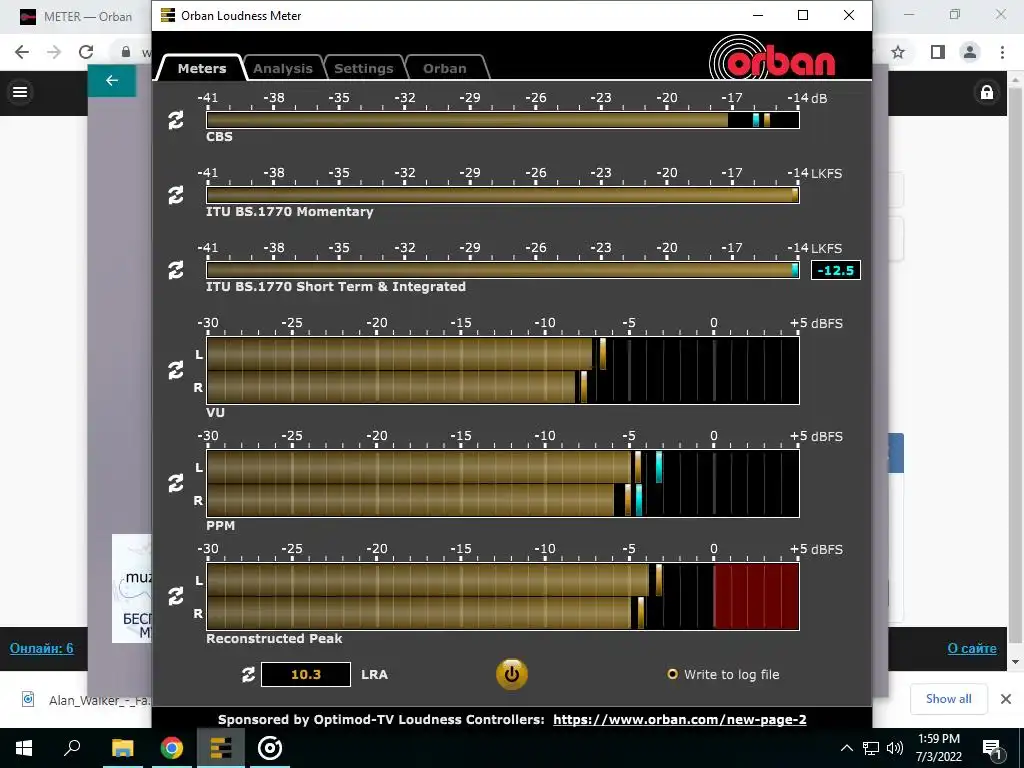Open the volume control in system tray
This screenshot has width=1024, height=768.
895,748
